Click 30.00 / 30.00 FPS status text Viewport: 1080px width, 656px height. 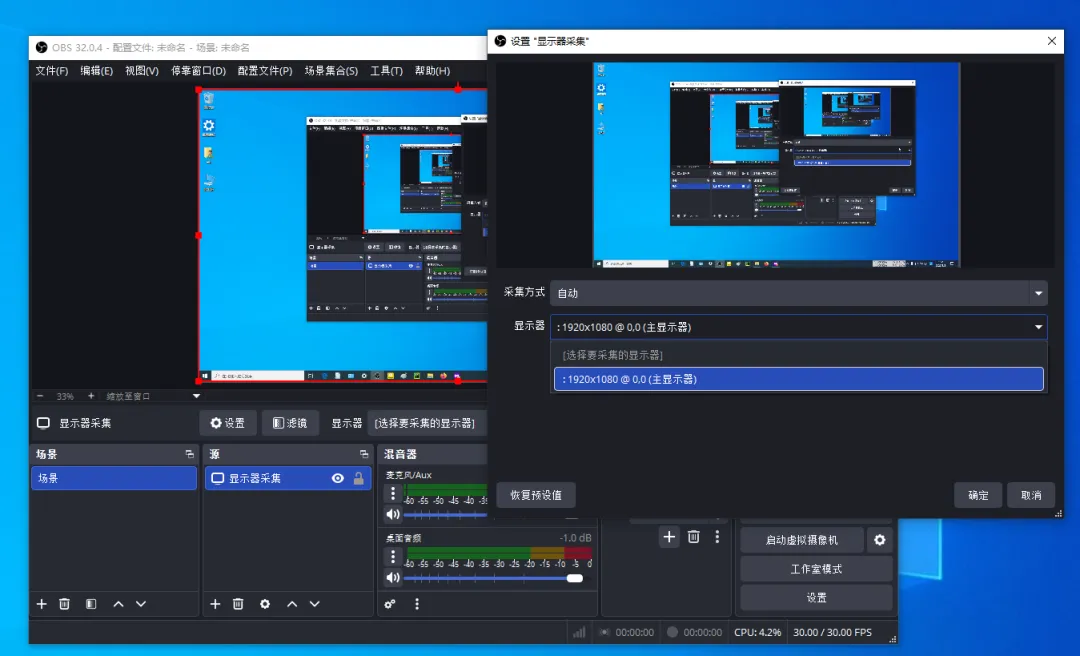(x=832, y=632)
